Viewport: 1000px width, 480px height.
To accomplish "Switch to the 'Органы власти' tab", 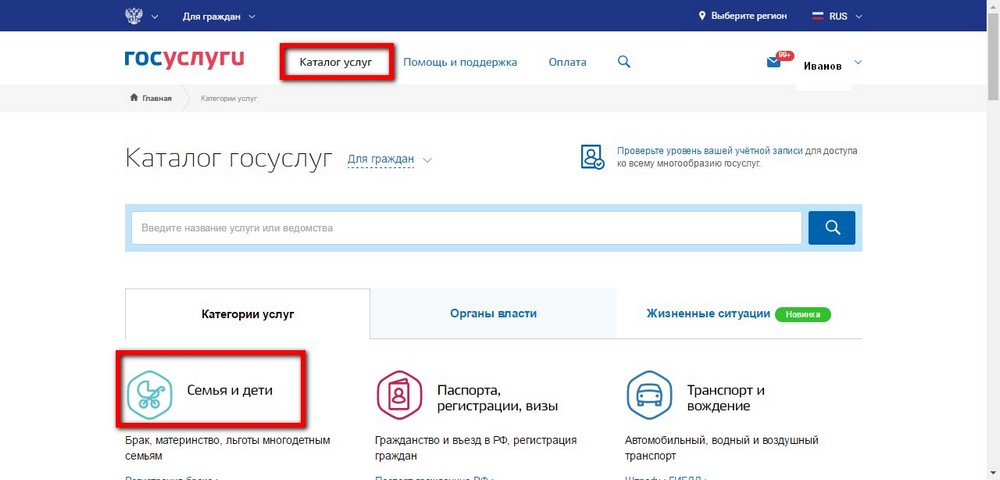I will pos(493,313).
